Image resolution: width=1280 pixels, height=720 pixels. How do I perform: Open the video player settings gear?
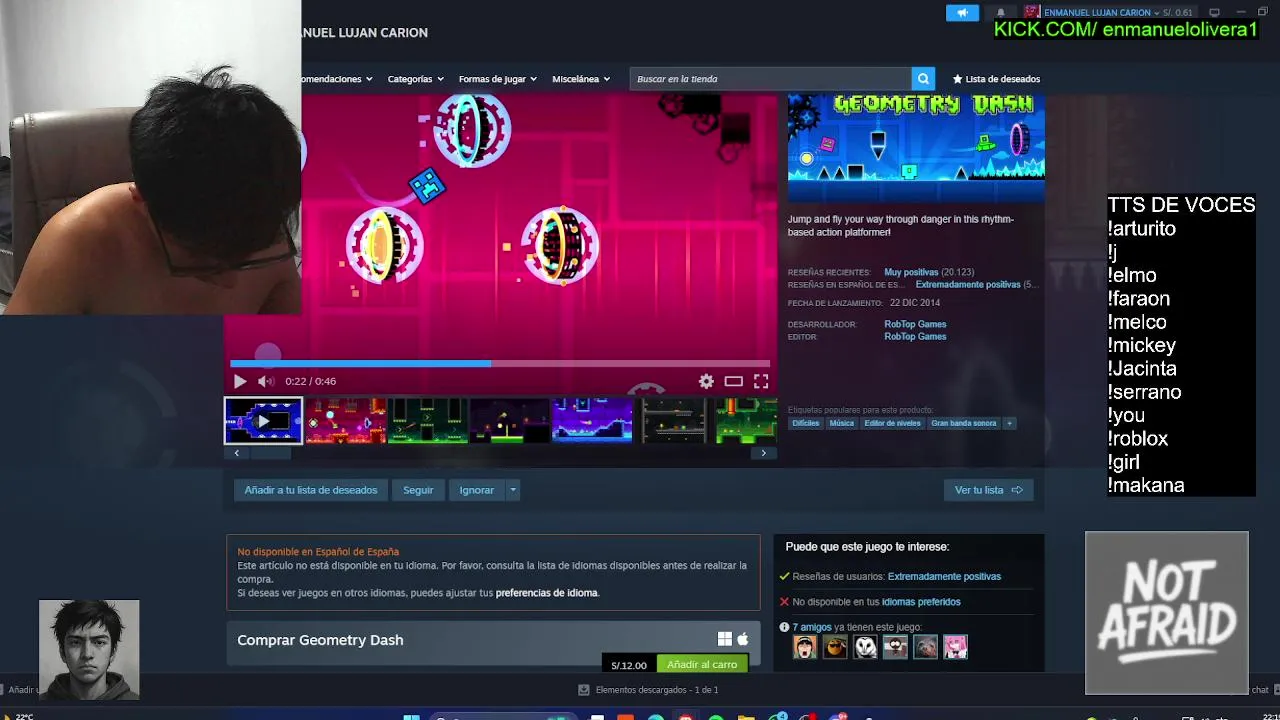tap(706, 381)
